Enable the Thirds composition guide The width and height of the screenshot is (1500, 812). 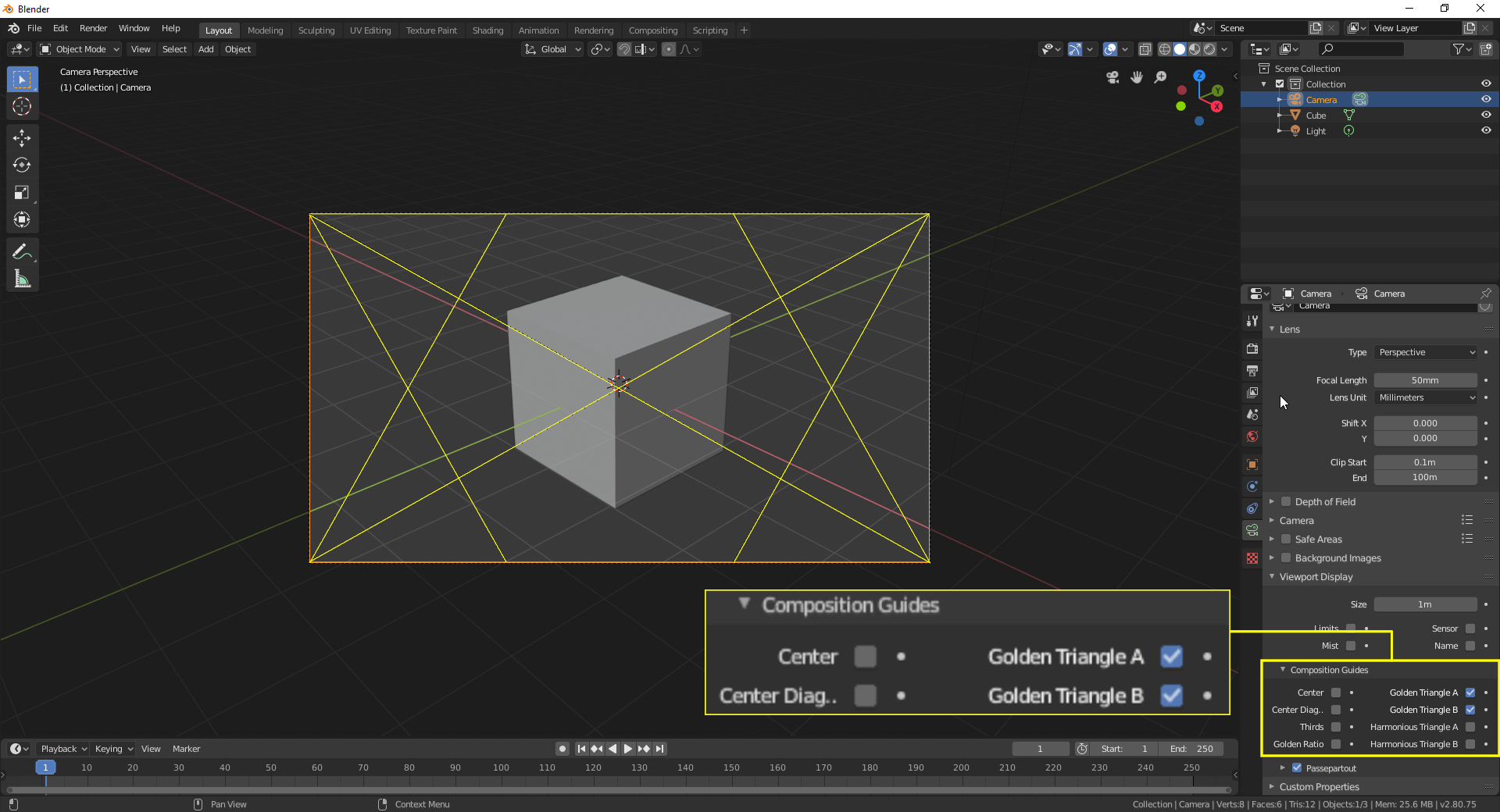tap(1336, 727)
